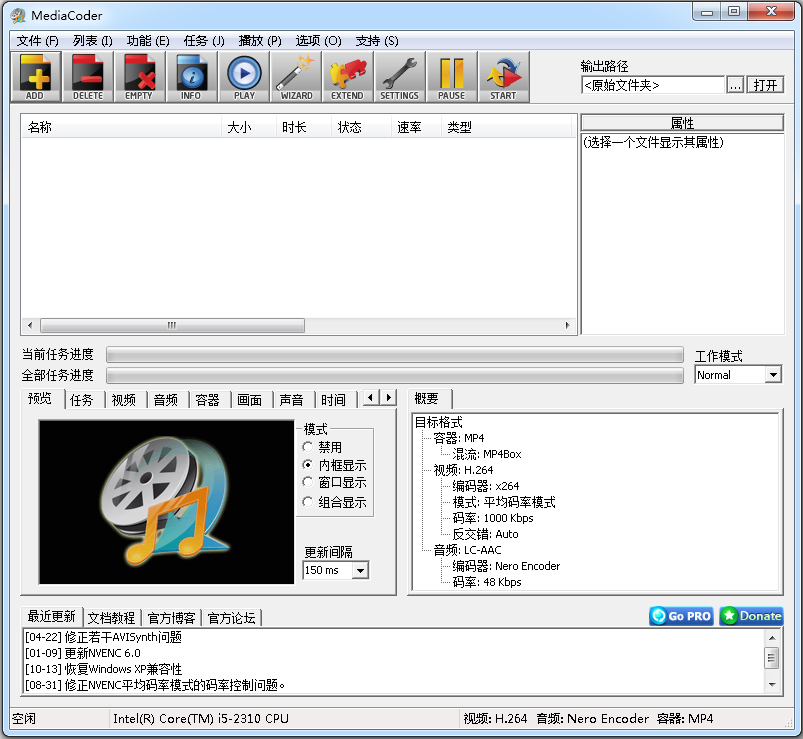Open the 功能 (E) menu
The width and height of the screenshot is (803, 739).
148,41
